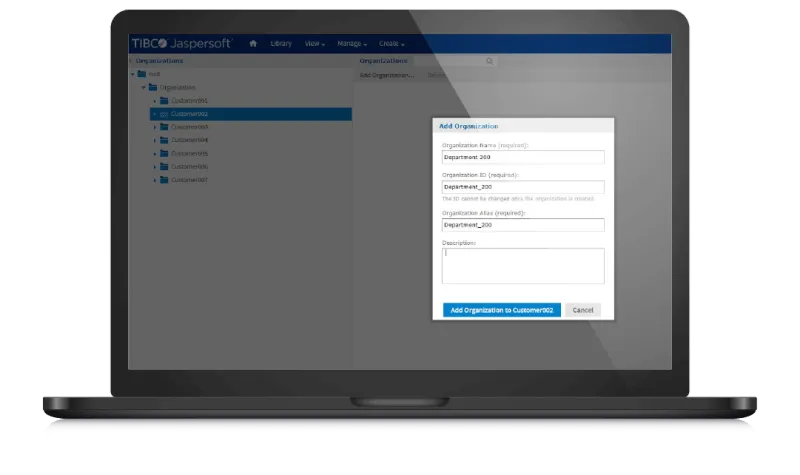Click the Customer005 folder icon
The width and height of the screenshot is (800, 475).
(x=164, y=153)
